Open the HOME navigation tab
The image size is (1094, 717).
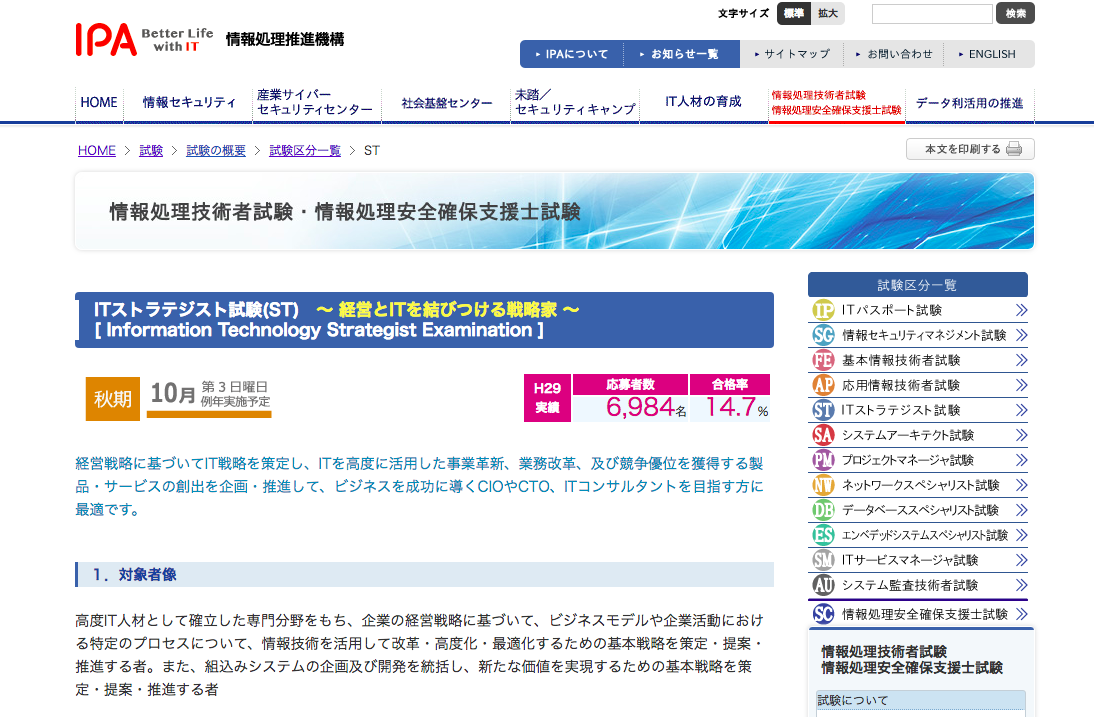tap(99, 103)
